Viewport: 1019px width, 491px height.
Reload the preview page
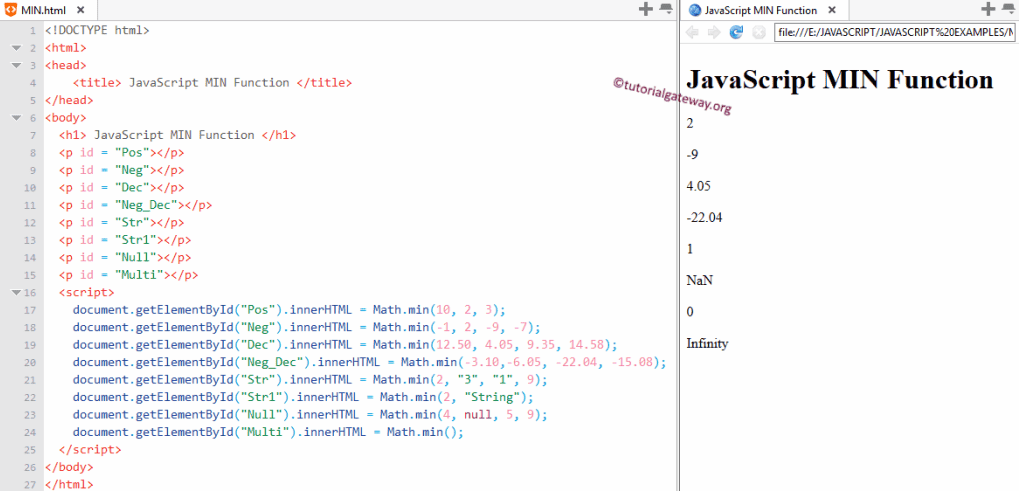pos(736,32)
